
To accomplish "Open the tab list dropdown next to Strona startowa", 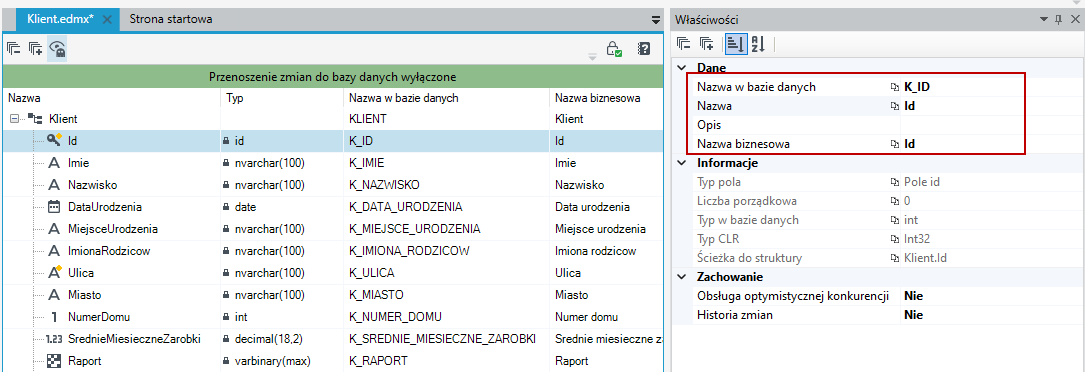I will pyautogui.click(x=656, y=20).
